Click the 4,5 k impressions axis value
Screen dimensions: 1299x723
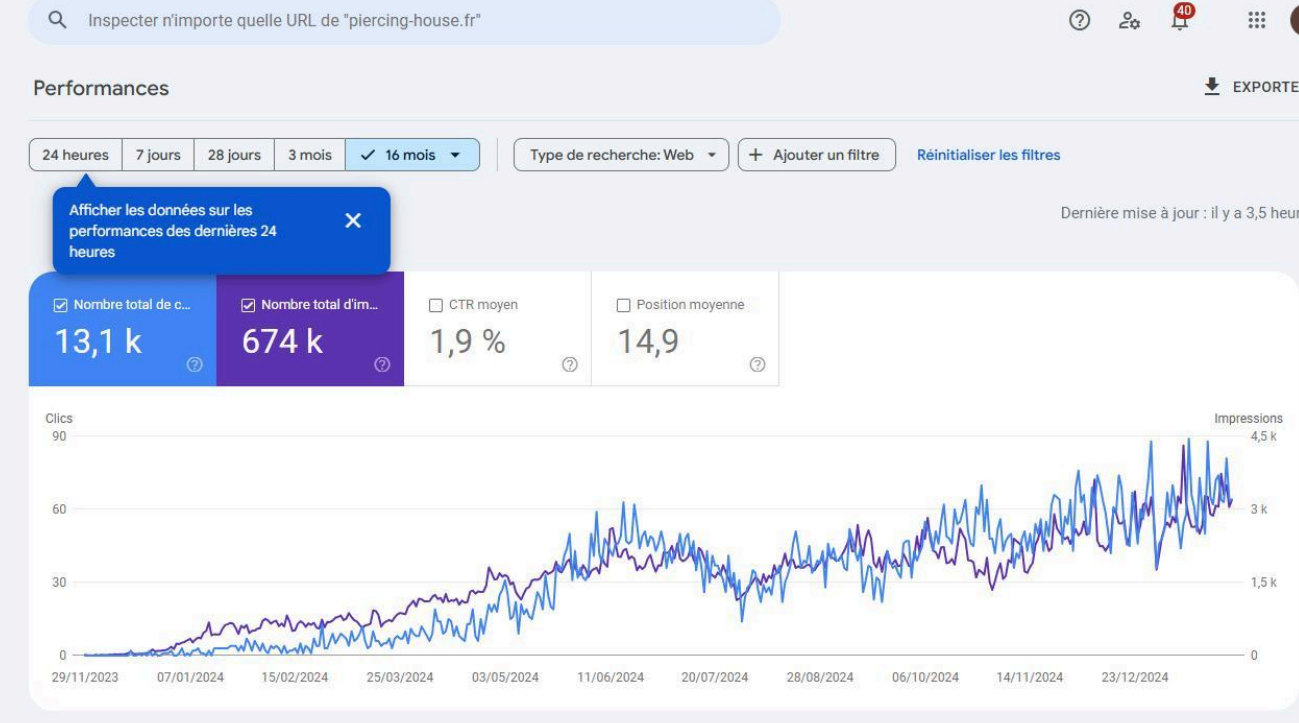(x=1263, y=436)
